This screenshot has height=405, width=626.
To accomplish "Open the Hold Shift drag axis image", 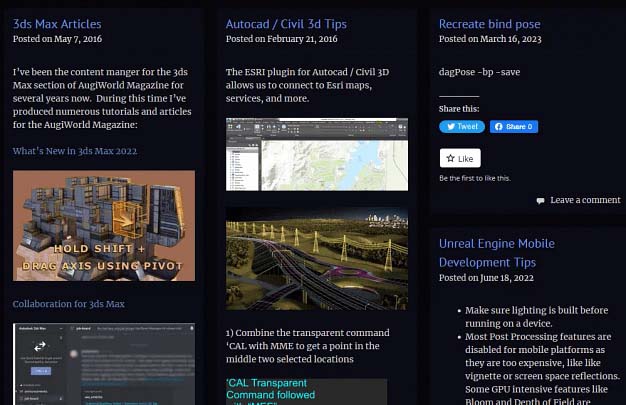I will point(104,226).
